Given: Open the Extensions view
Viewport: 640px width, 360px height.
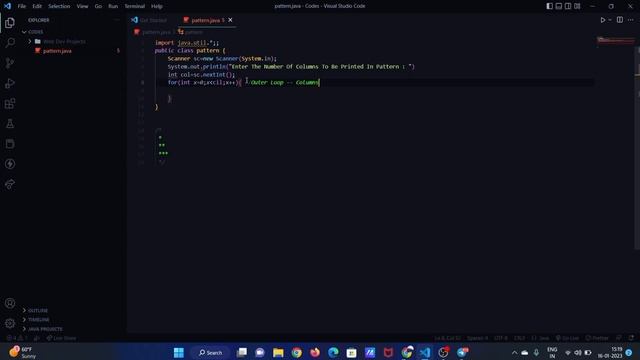Looking at the screenshot, I should tap(10, 103).
